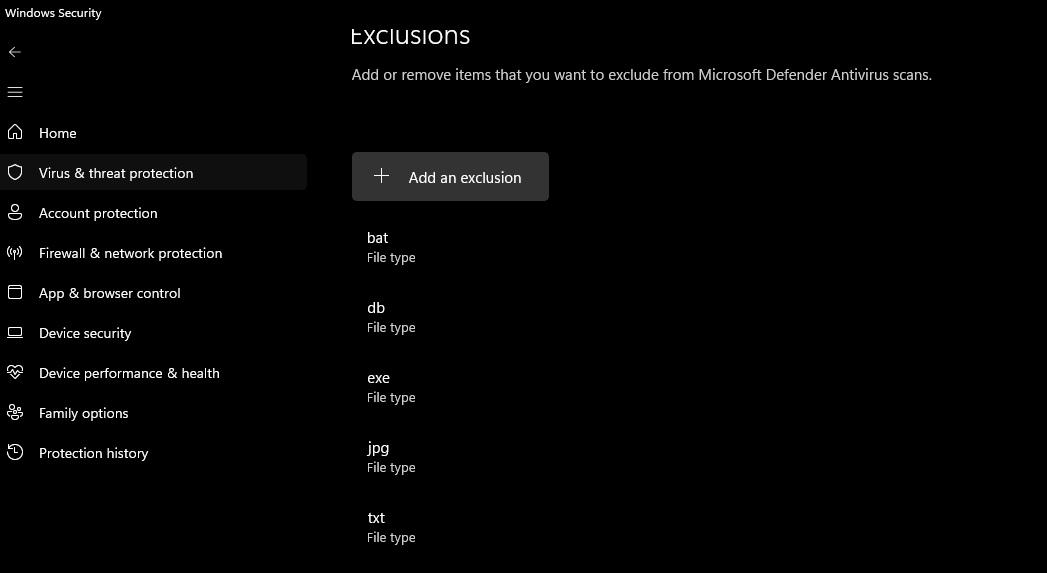Viewport: 1047px width, 573px height.
Task: Go to Protection history section
Action: click(93, 453)
